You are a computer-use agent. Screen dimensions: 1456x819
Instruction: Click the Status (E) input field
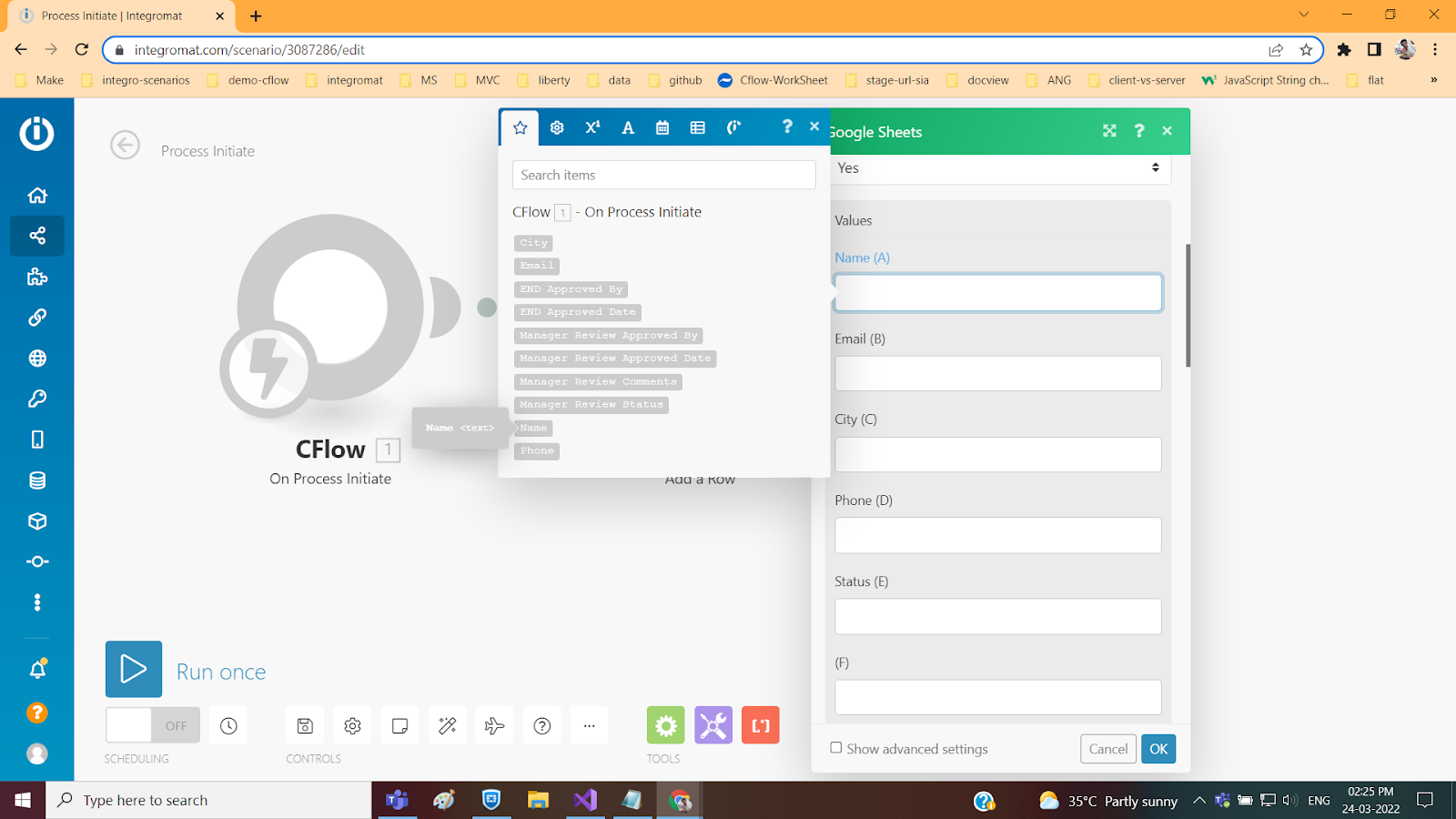(x=998, y=616)
